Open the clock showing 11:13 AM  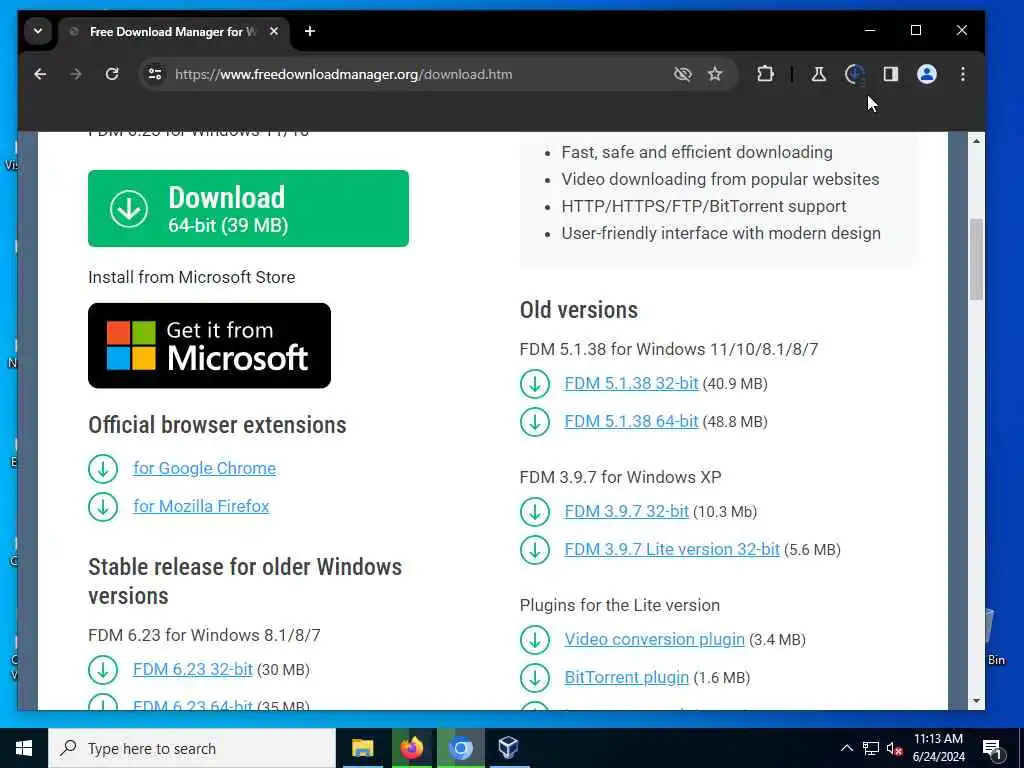coord(938,748)
